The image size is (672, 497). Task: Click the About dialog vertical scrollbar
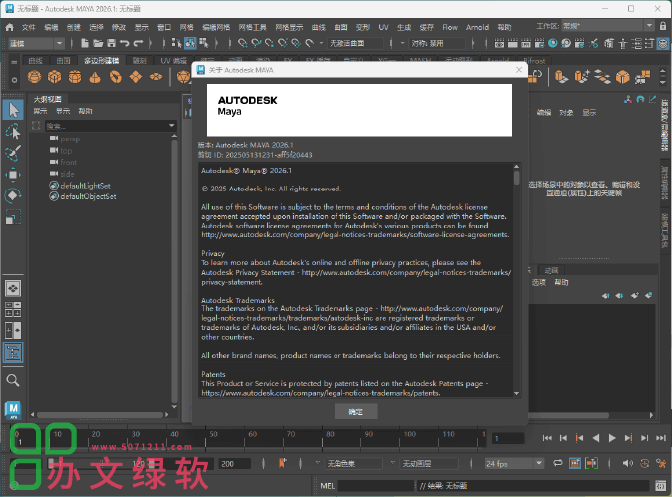click(x=516, y=177)
